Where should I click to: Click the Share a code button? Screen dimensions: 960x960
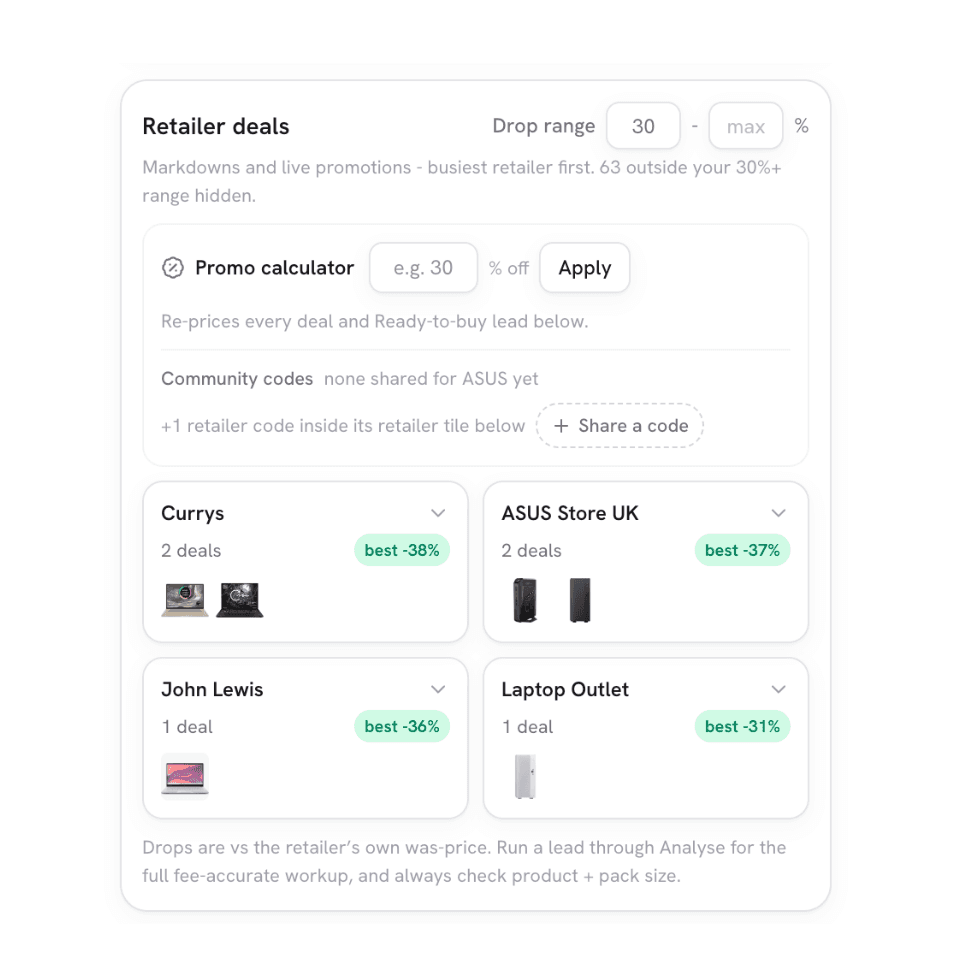(x=620, y=426)
